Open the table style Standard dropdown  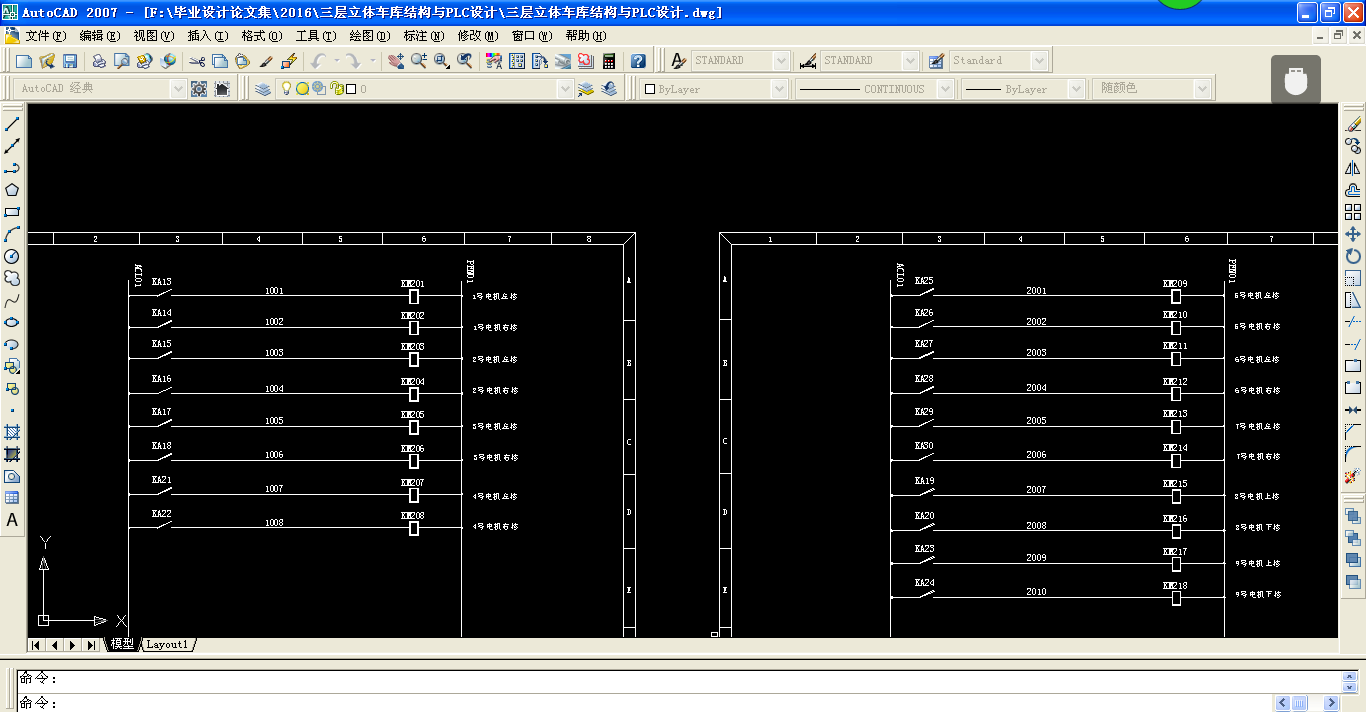tap(1039, 61)
